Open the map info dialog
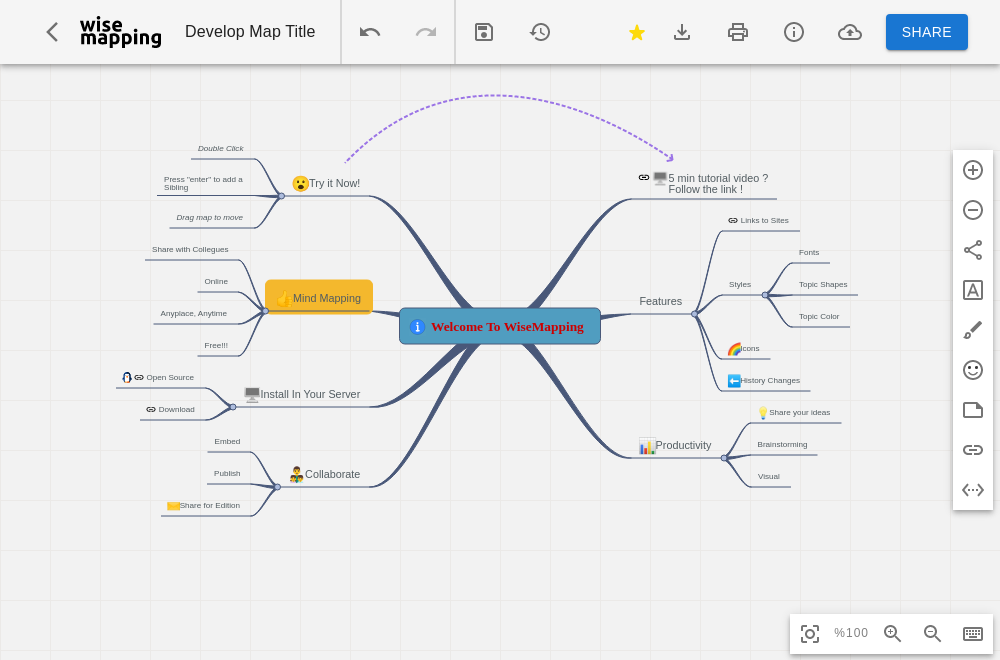This screenshot has width=1000, height=660. 793,32
